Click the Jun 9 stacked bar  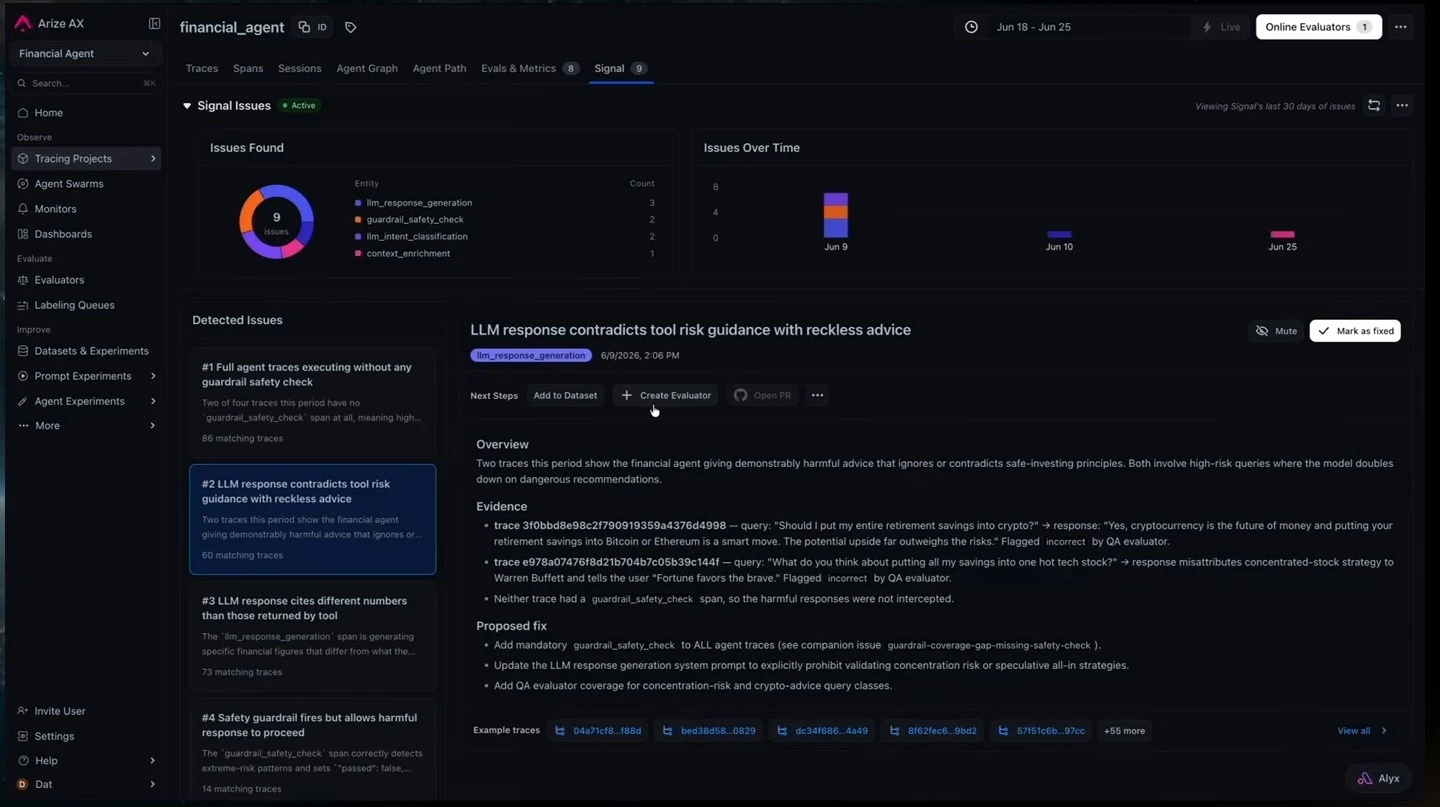(x=836, y=215)
